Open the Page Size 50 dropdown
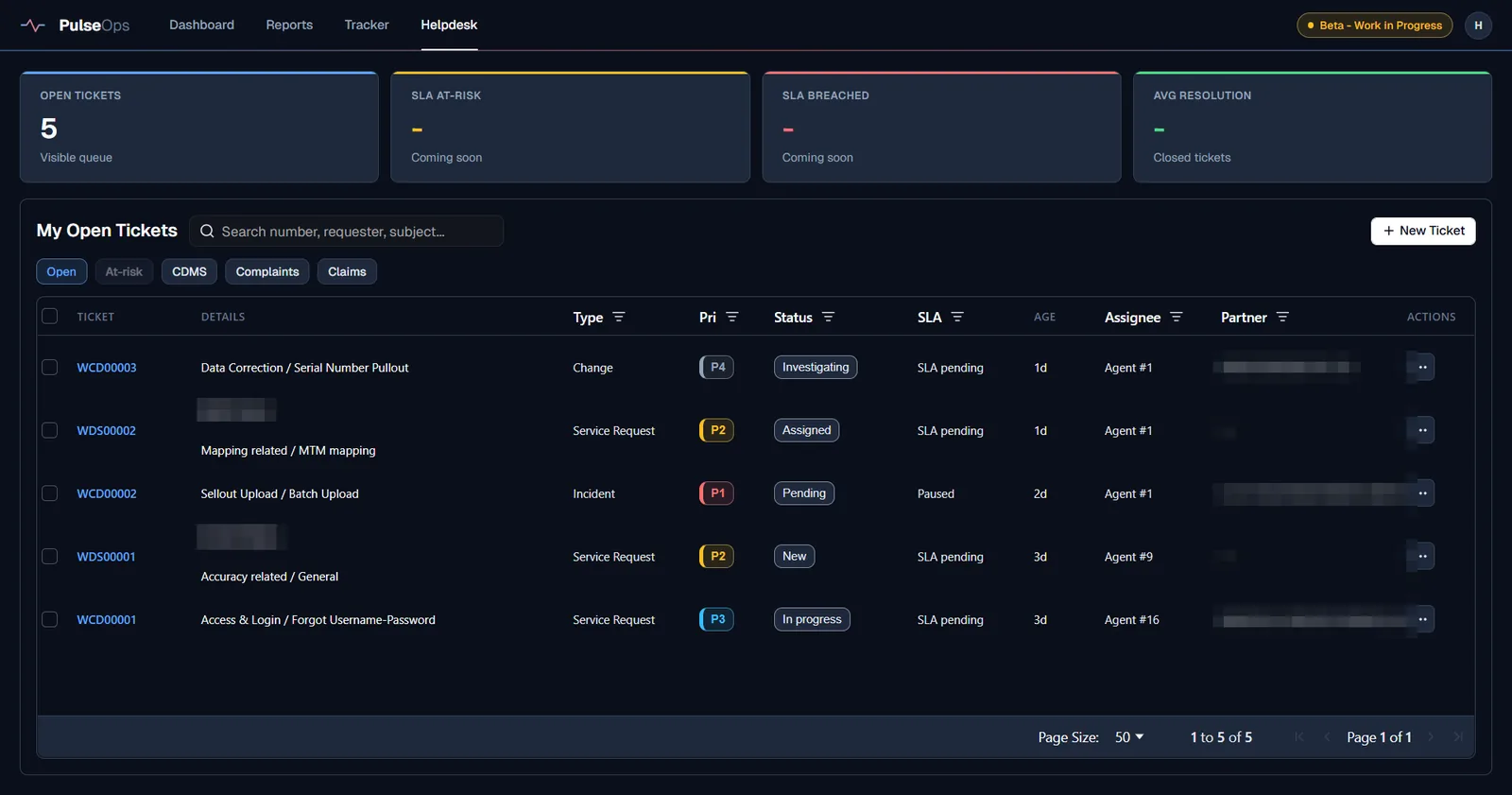The height and width of the screenshot is (795, 1512). (x=1129, y=736)
